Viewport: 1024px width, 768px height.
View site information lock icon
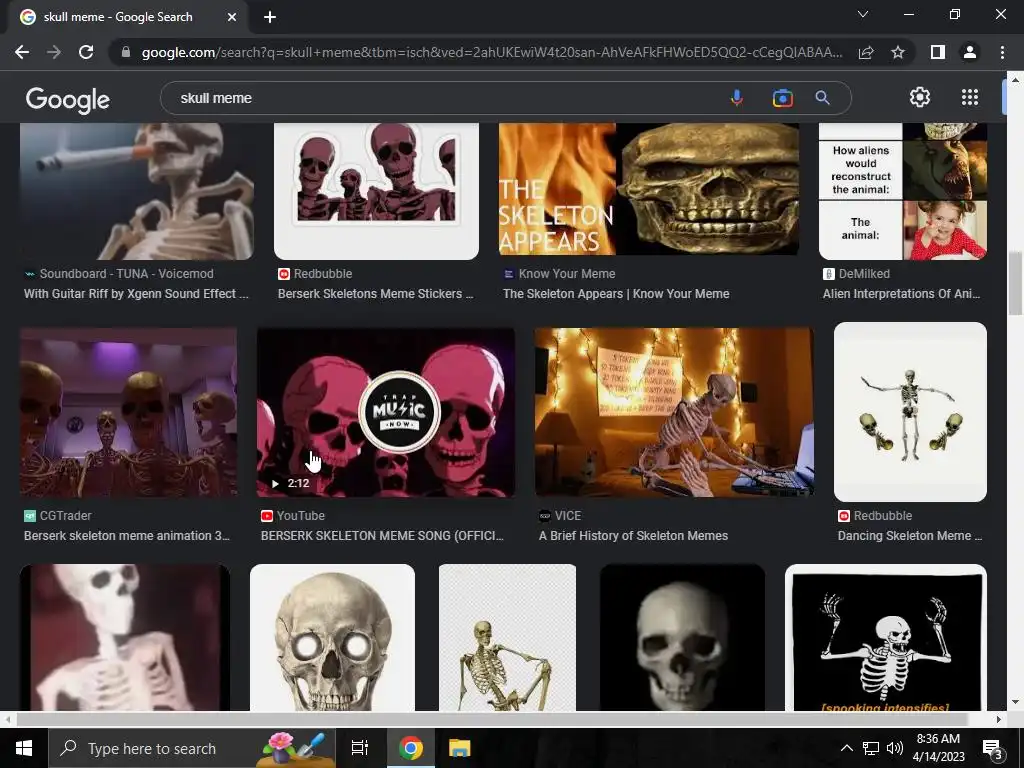point(126,52)
